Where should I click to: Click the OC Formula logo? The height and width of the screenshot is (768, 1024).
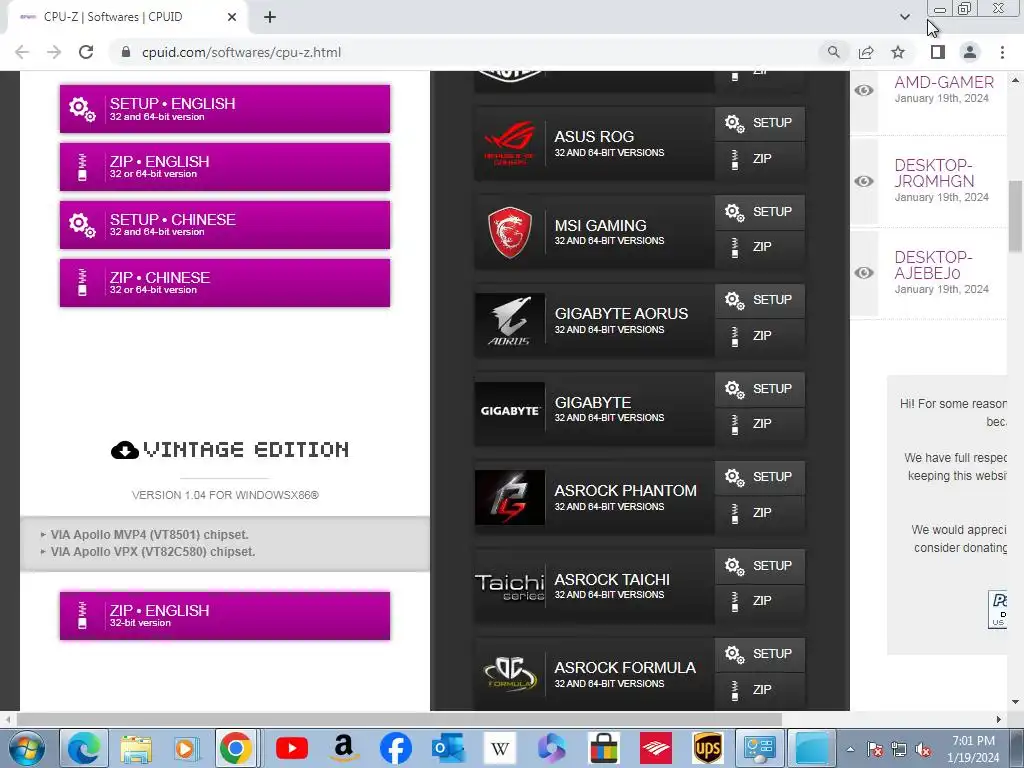point(509,675)
